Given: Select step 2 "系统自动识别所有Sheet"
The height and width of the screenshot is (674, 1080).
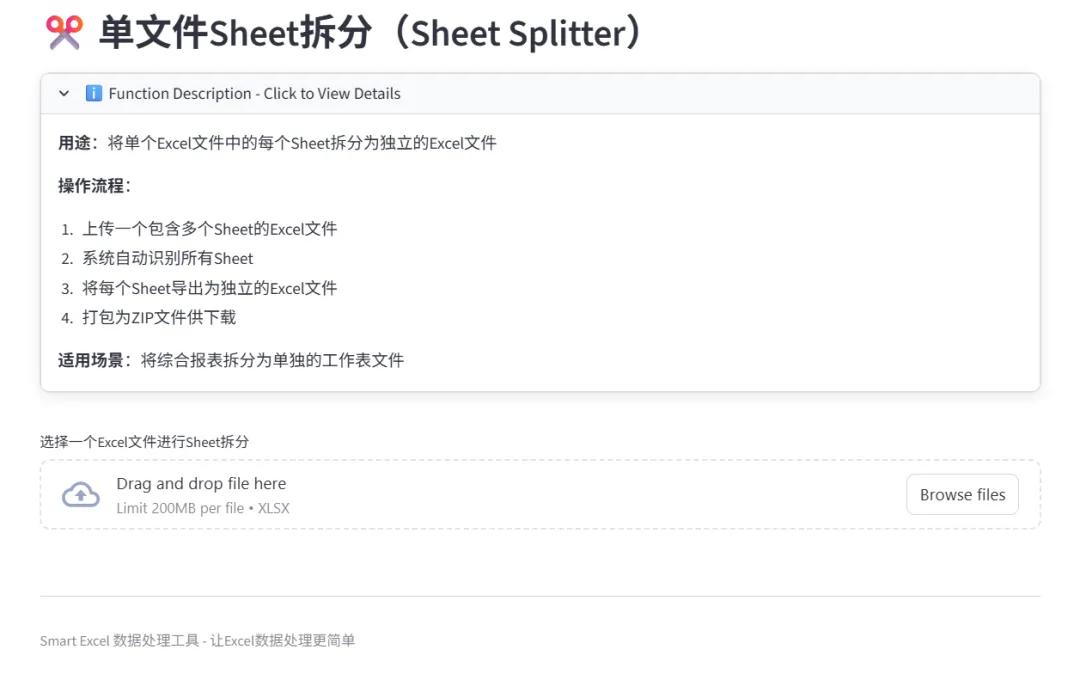Looking at the screenshot, I should tap(168, 258).
